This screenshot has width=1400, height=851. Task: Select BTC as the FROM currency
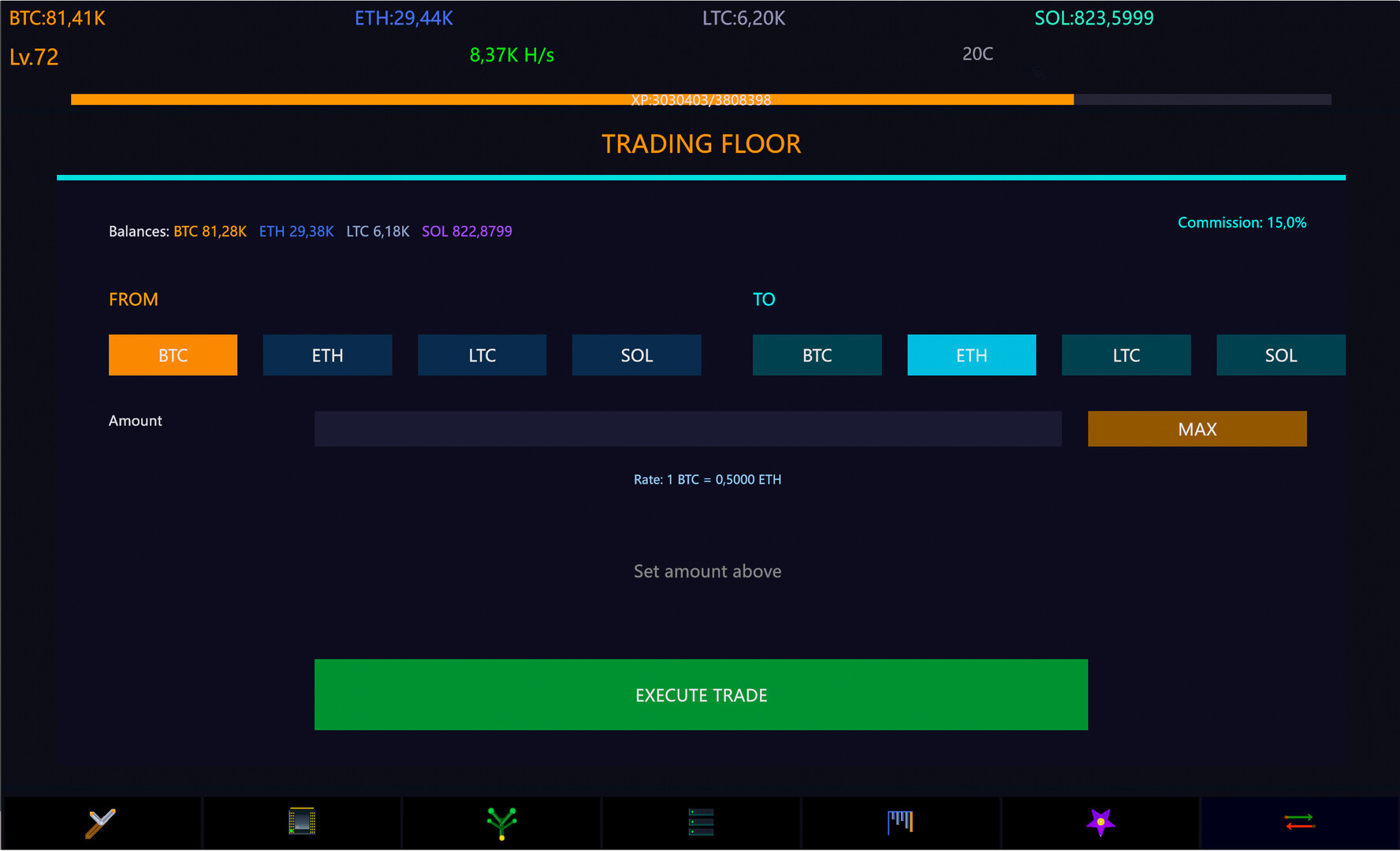point(173,355)
